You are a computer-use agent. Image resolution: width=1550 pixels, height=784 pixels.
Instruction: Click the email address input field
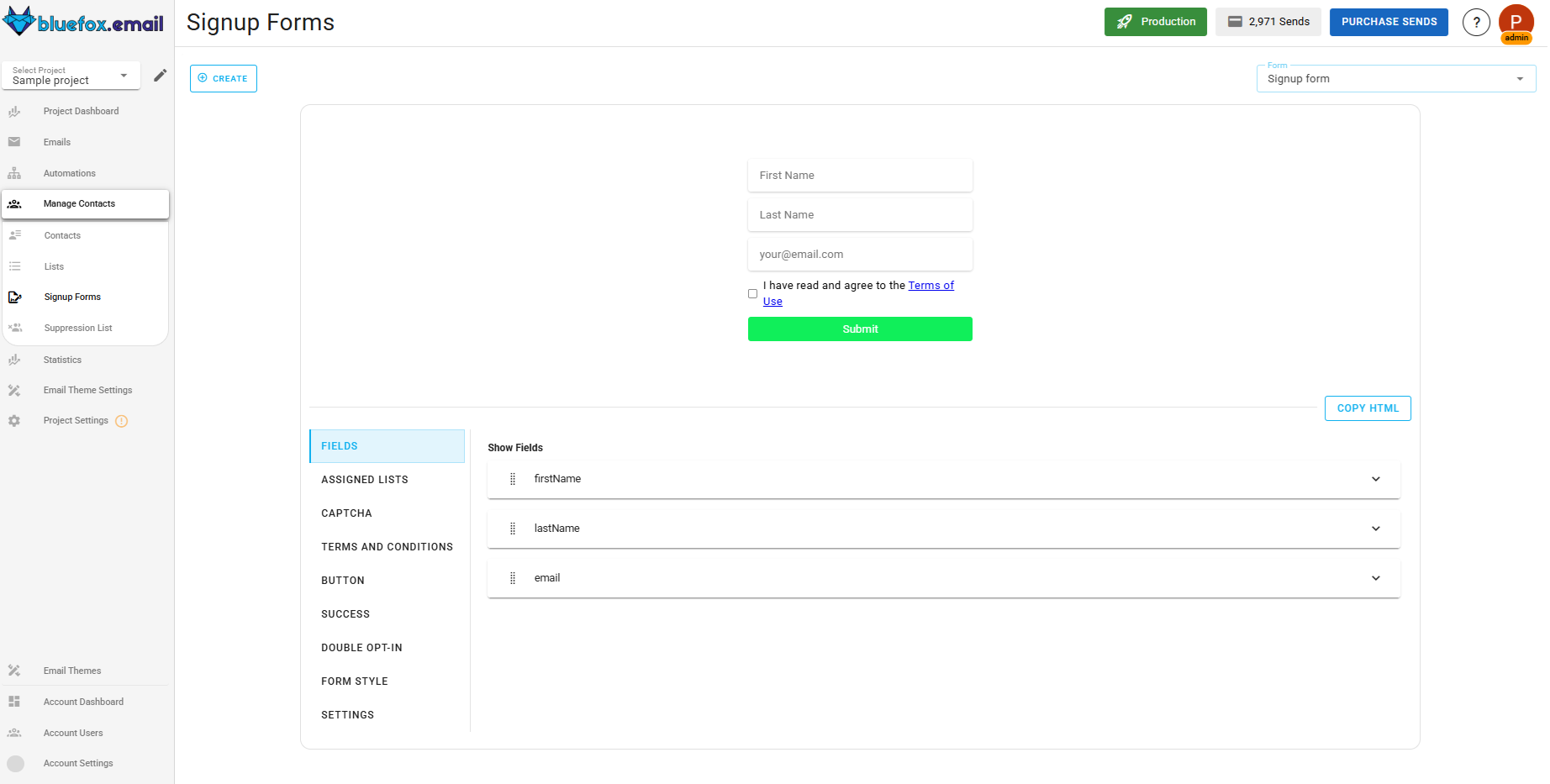(859, 254)
